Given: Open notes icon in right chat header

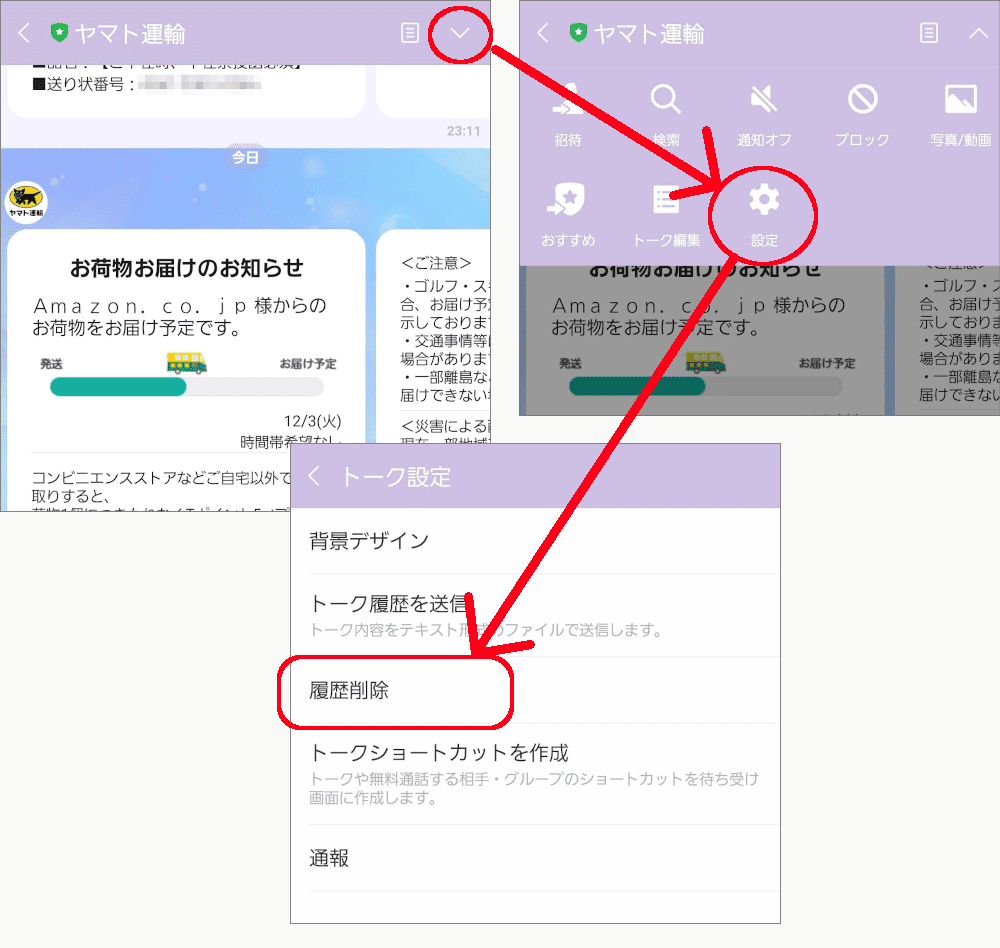Looking at the screenshot, I should [929, 33].
